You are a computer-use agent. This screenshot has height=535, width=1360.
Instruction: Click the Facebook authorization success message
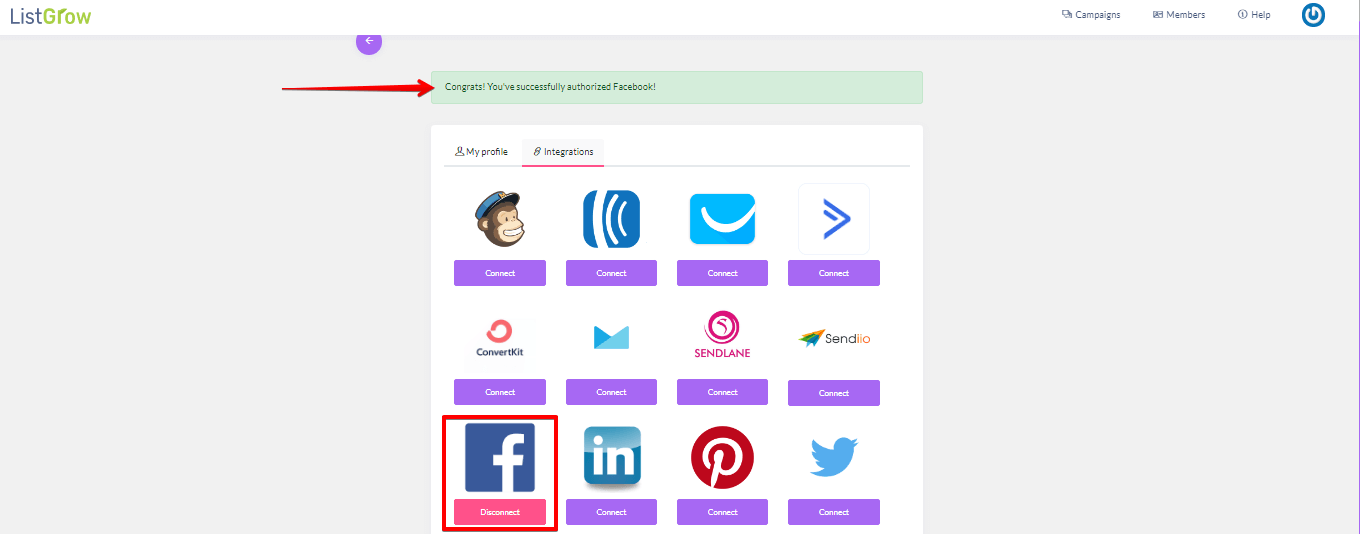[x=677, y=87]
